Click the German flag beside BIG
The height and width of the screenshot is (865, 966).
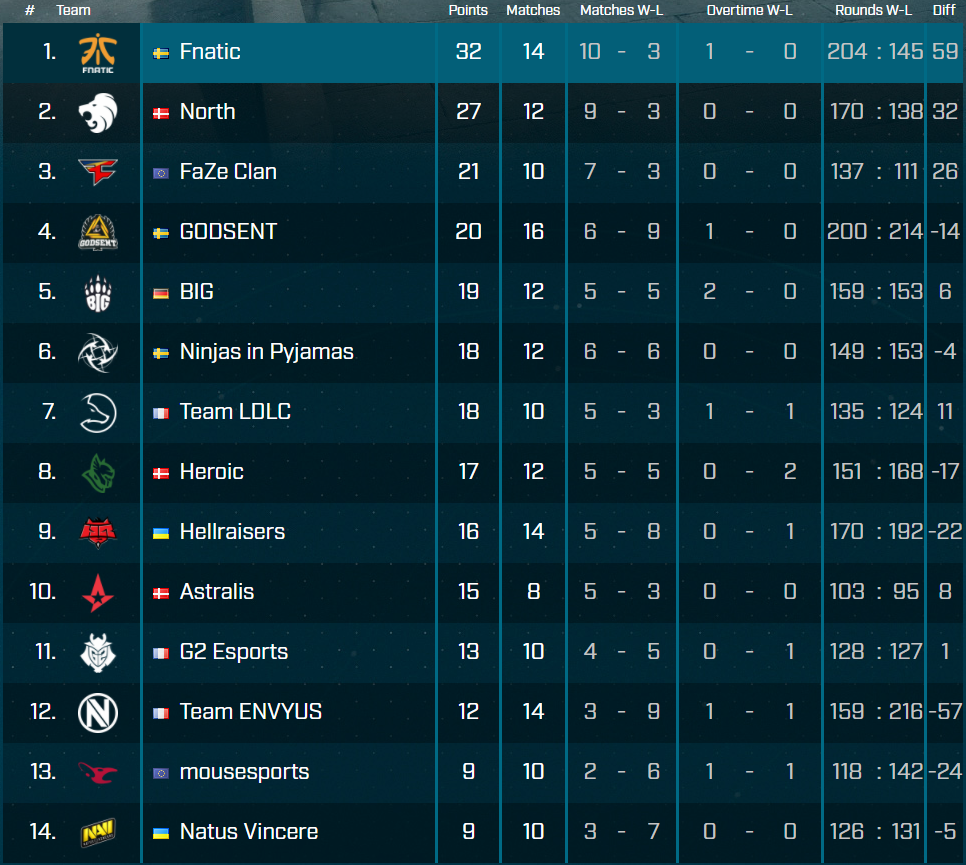click(161, 294)
